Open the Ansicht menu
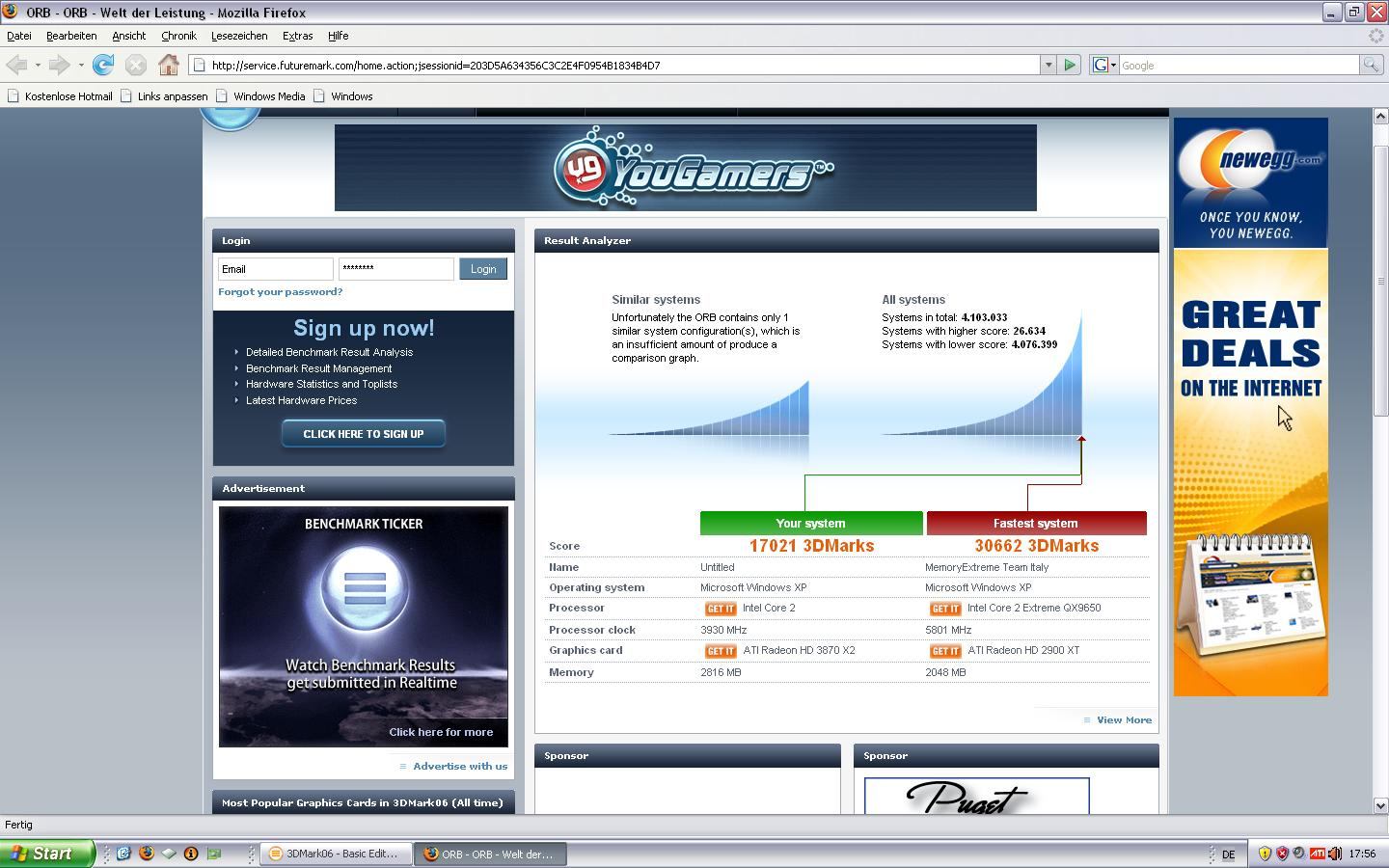The height and width of the screenshot is (868, 1389). [128, 36]
